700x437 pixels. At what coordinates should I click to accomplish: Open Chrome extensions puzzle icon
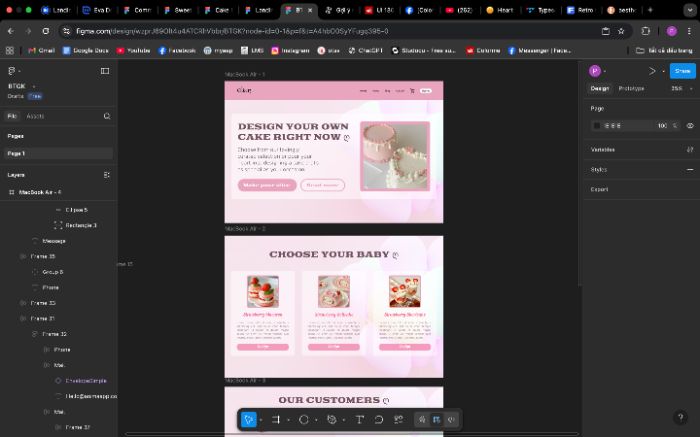coord(646,31)
